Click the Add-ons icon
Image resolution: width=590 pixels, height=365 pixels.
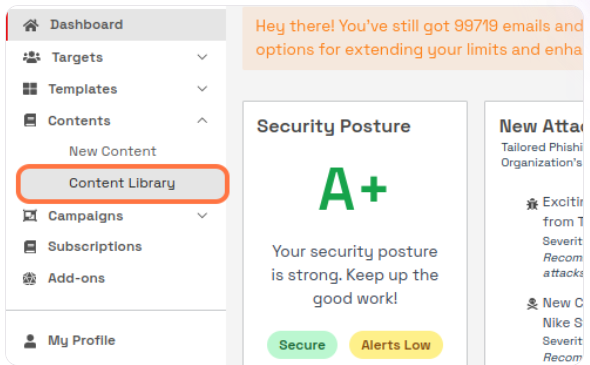[x=30, y=278]
